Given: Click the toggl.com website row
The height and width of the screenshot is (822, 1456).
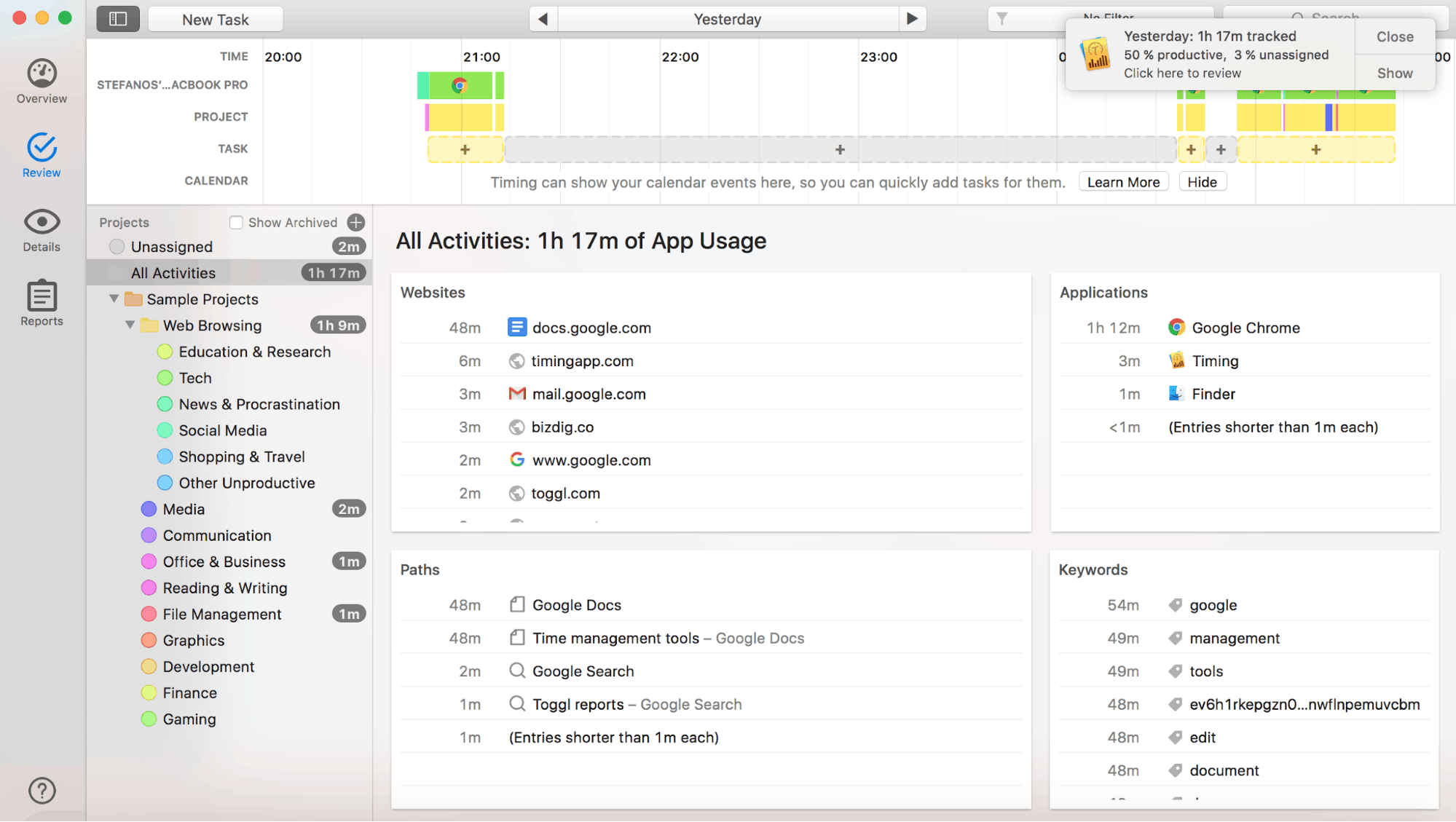Looking at the screenshot, I should [x=711, y=493].
